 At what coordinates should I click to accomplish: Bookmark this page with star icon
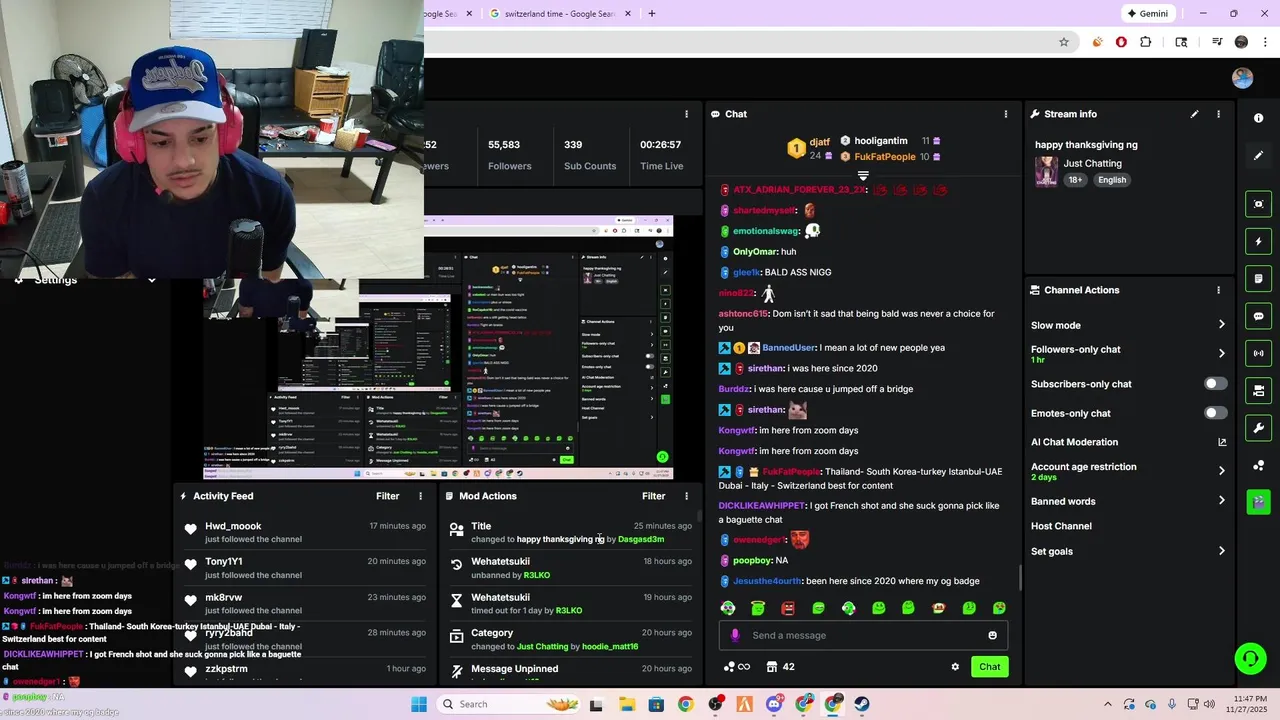click(1064, 42)
